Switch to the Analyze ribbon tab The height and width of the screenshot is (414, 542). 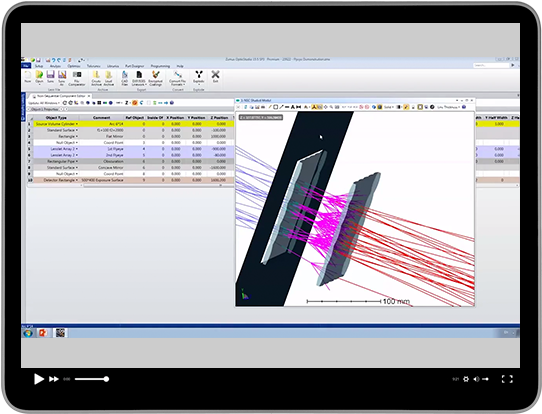coord(55,66)
